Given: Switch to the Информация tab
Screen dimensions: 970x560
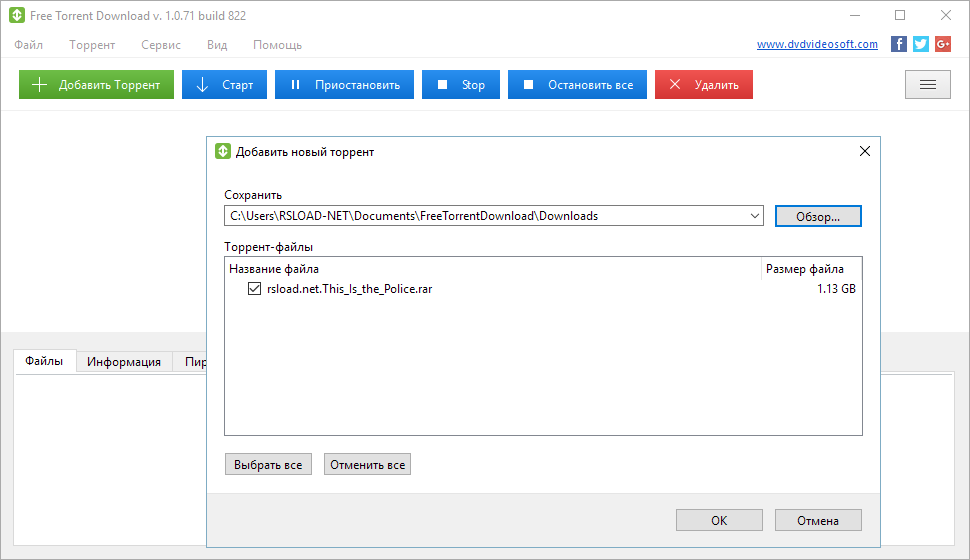Looking at the screenshot, I should pos(124,361).
